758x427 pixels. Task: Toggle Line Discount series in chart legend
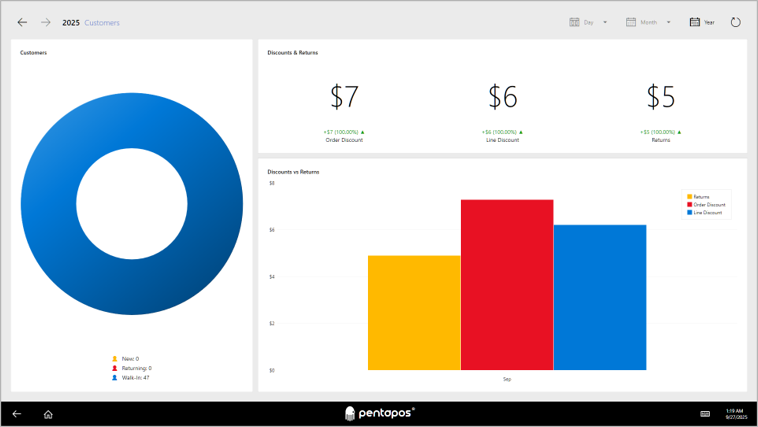704,212
